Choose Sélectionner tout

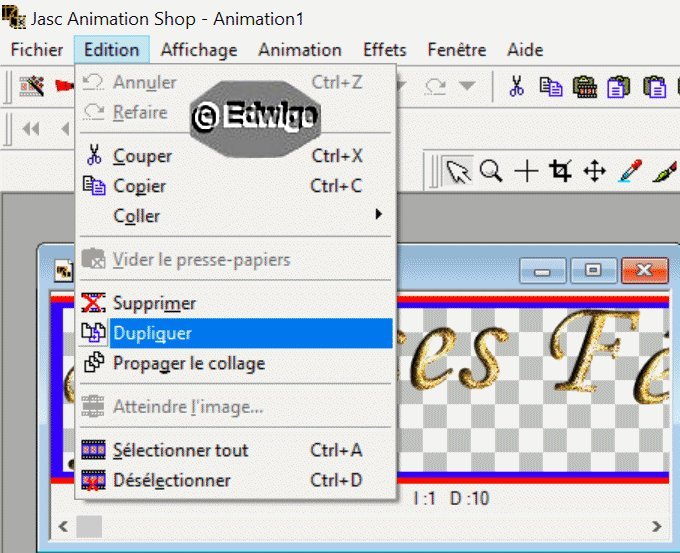pos(236,450)
